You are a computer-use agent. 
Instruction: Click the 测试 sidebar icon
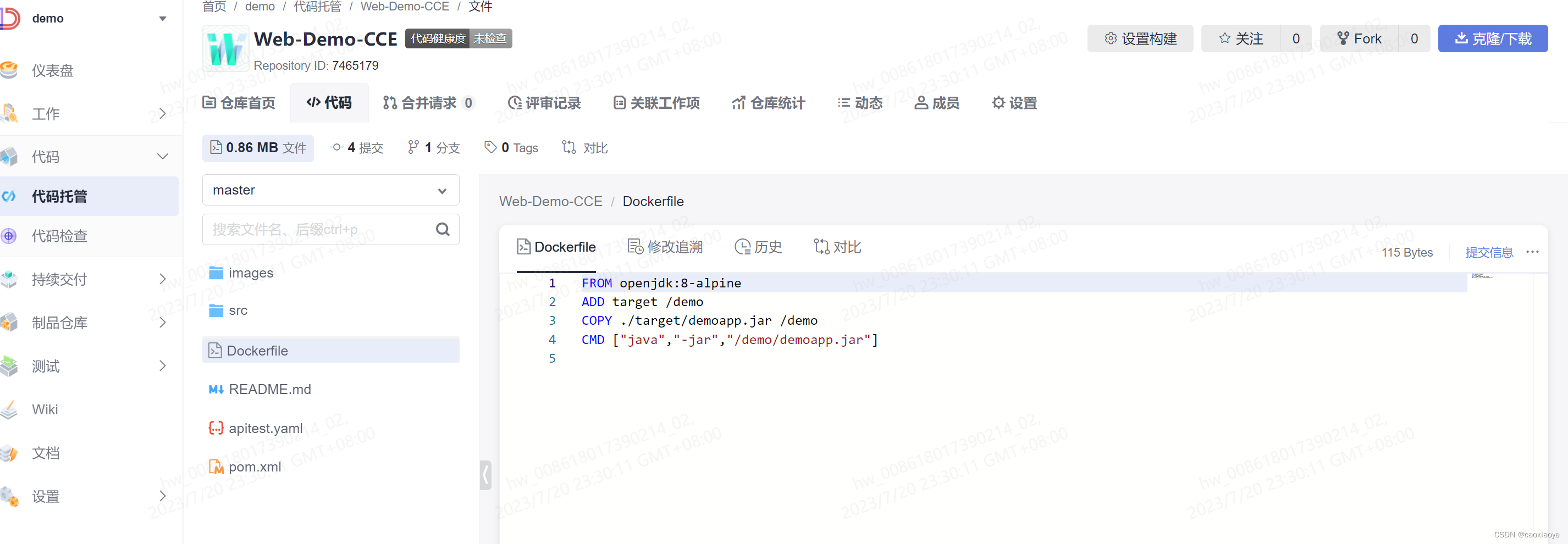click(x=9, y=366)
